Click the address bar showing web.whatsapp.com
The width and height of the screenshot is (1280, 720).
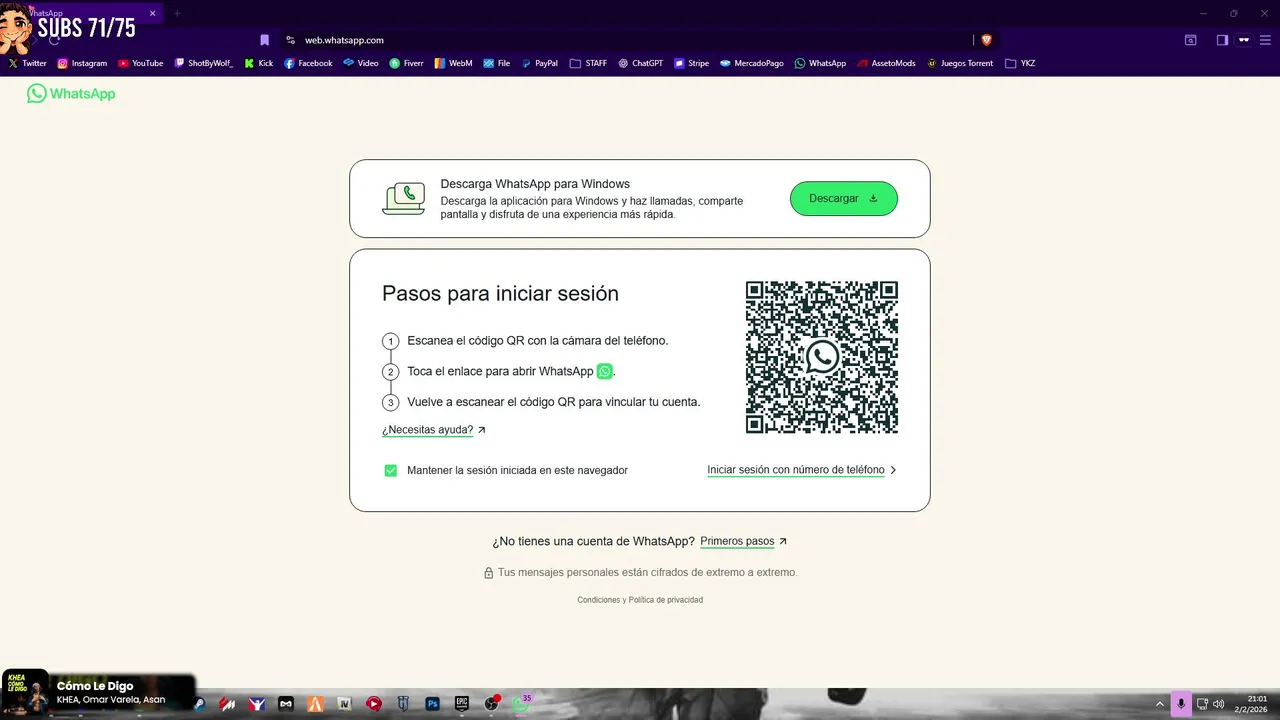630,40
